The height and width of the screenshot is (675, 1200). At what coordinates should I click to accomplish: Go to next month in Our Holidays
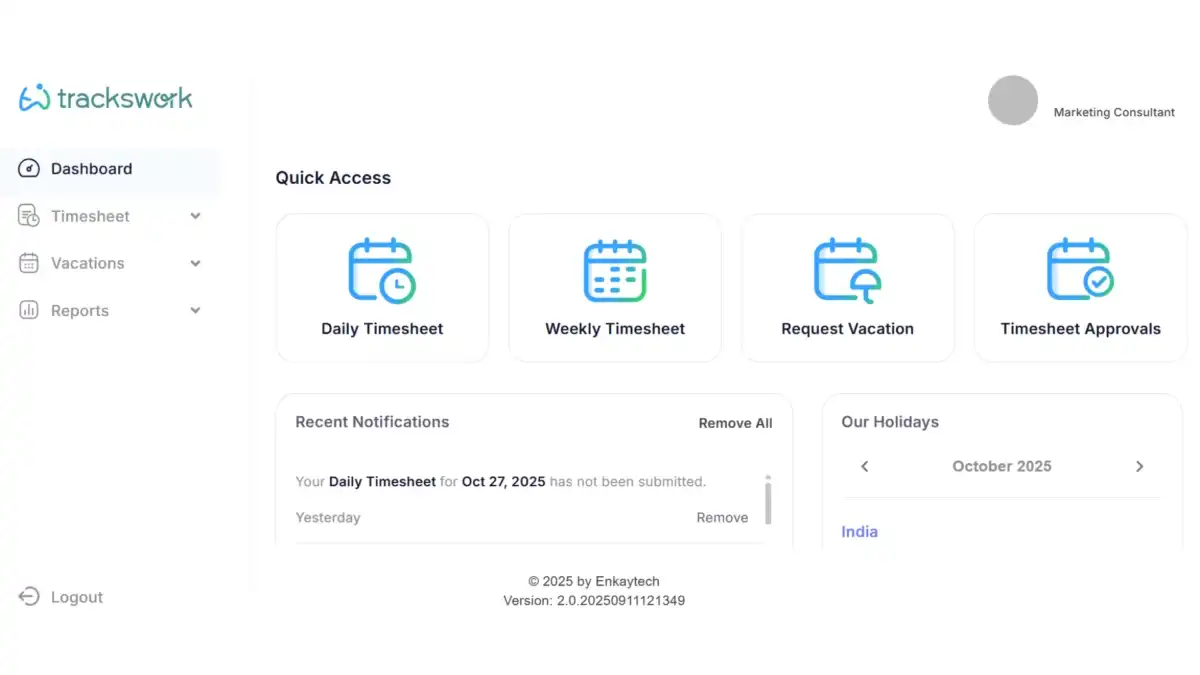(1140, 466)
